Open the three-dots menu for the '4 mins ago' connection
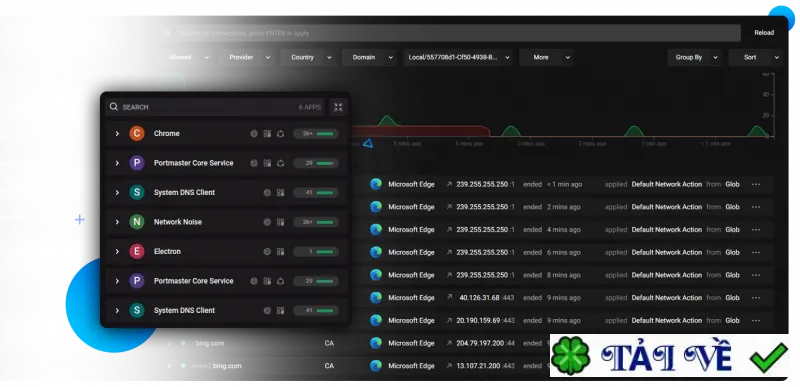Viewport: 800px width, 387px height. (x=756, y=229)
